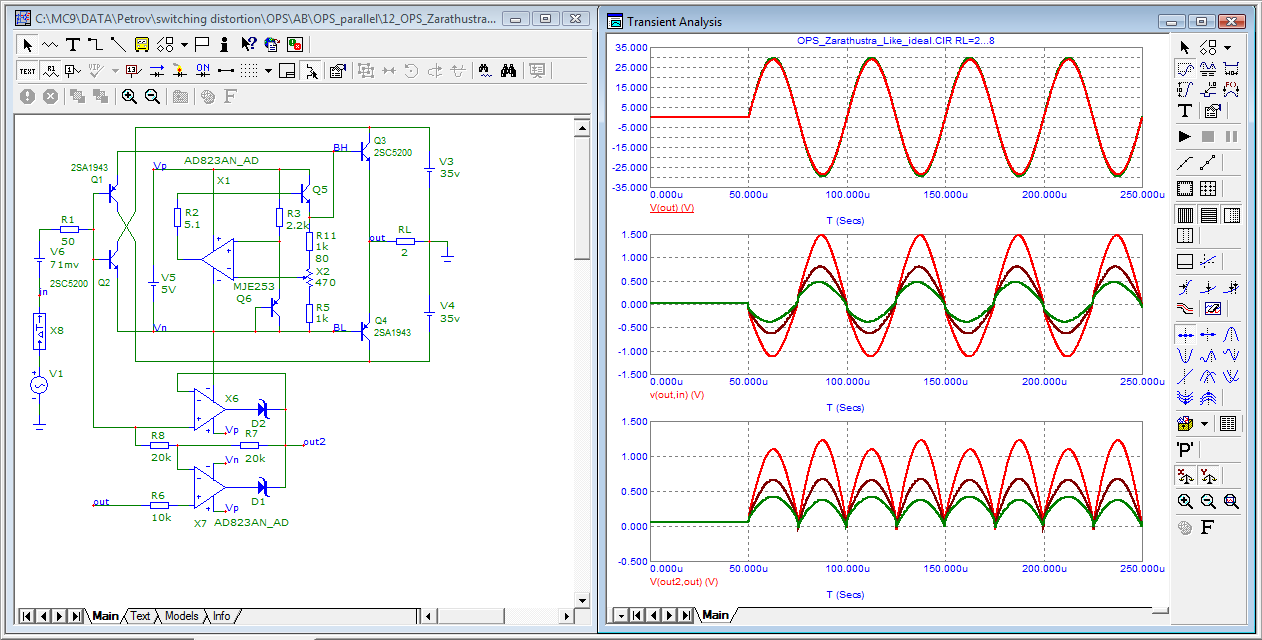Toggle power display (flame icon)
The width and height of the screenshot is (1262, 640).
pos(180,70)
